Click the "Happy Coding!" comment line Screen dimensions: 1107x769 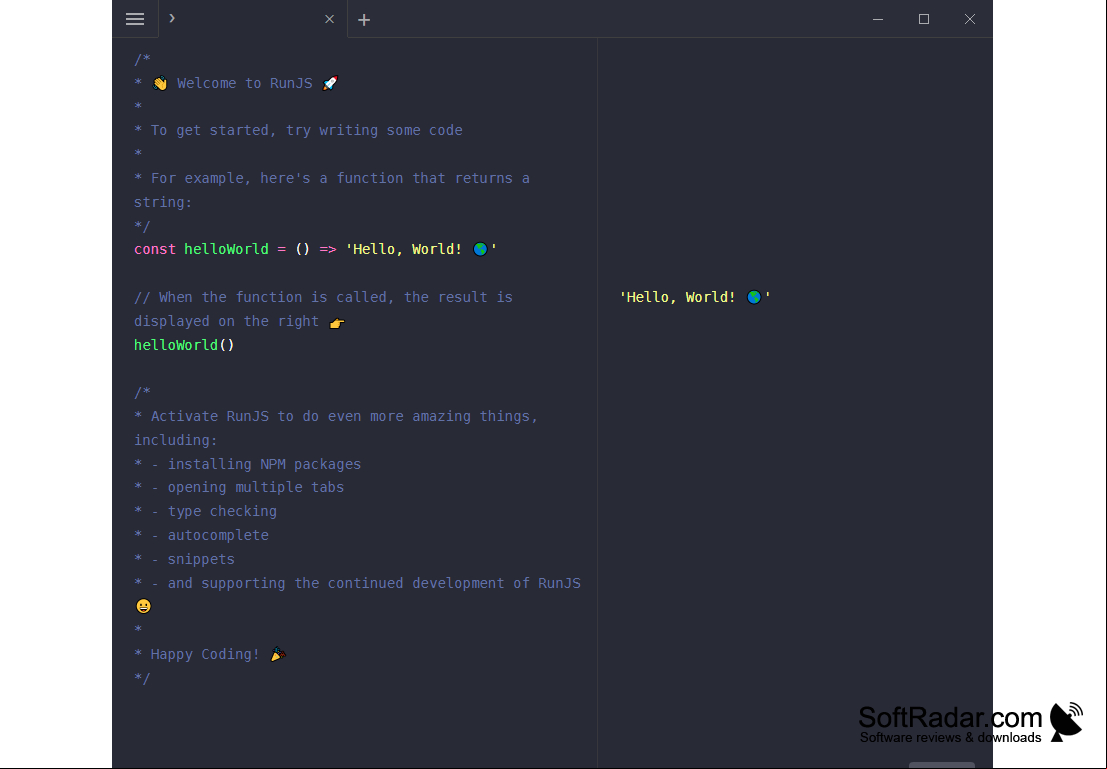[x=210, y=655]
